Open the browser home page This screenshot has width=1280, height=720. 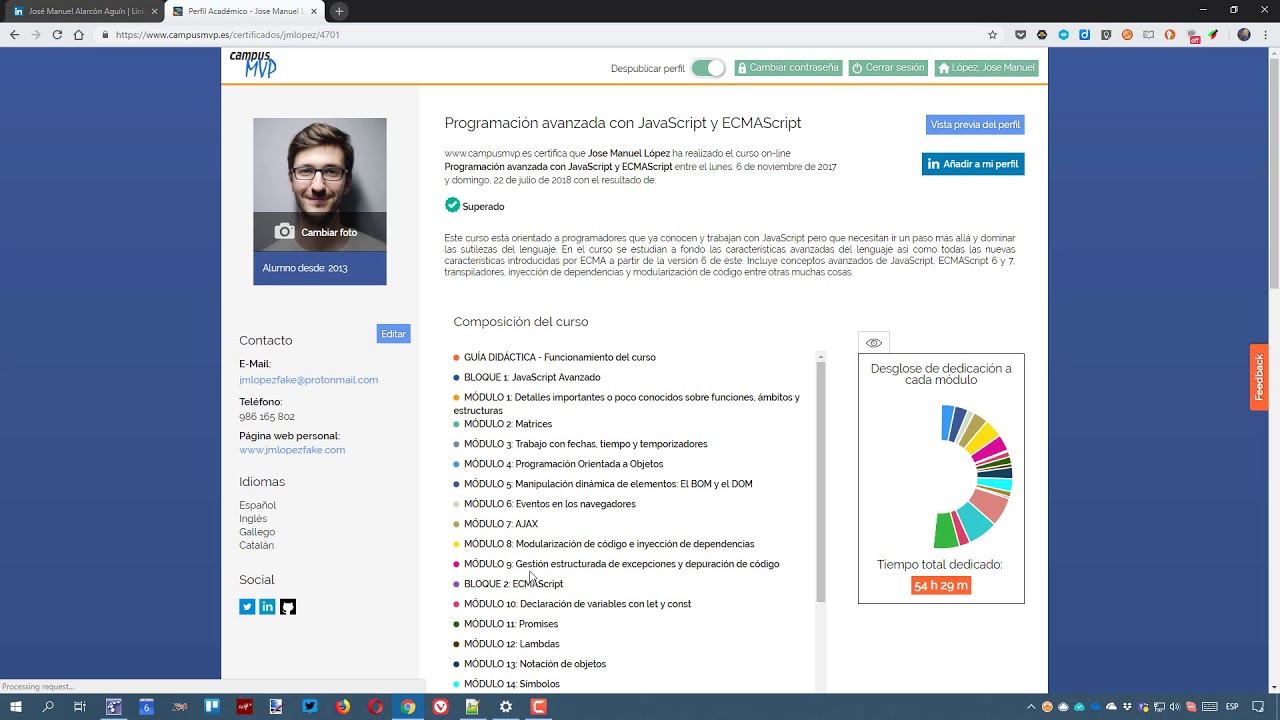pos(78,34)
